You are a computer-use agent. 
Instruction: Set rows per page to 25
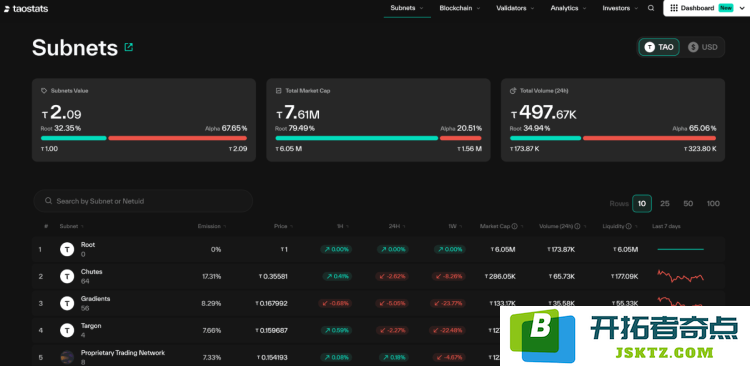[x=665, y=203]
